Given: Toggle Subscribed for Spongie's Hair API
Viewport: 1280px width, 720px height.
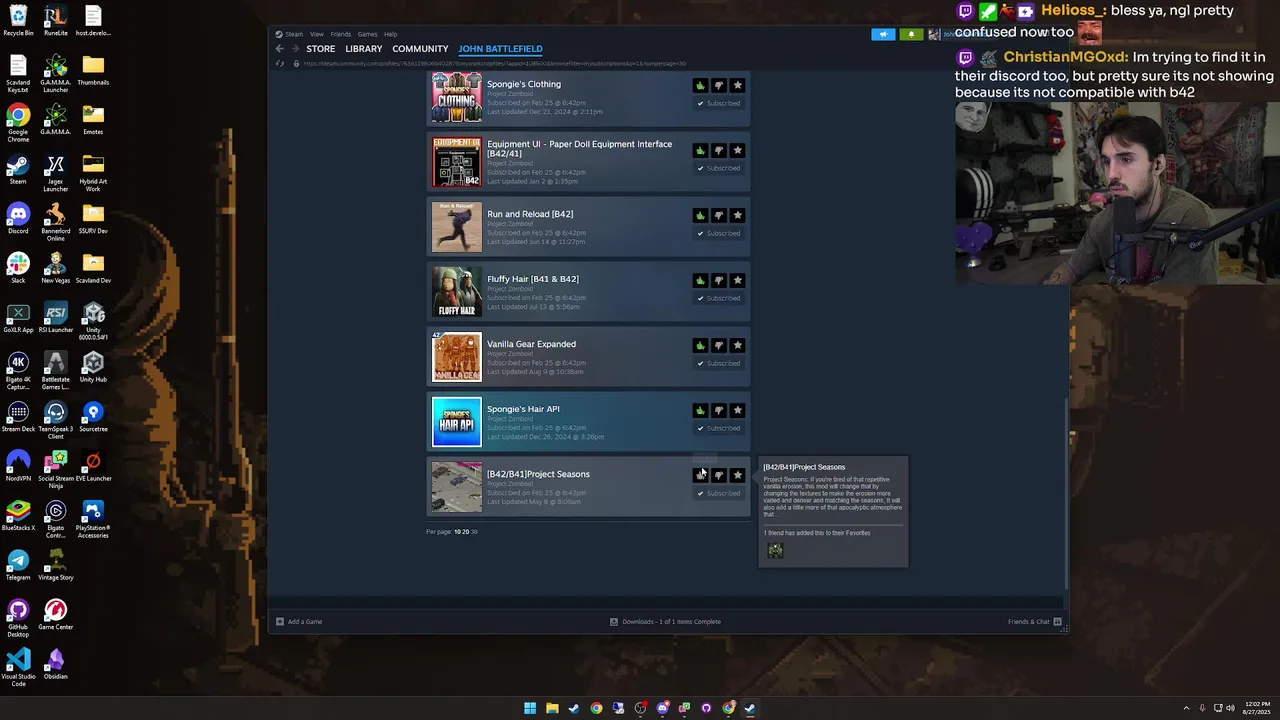Looking at the screenshot, I should 719,428.
